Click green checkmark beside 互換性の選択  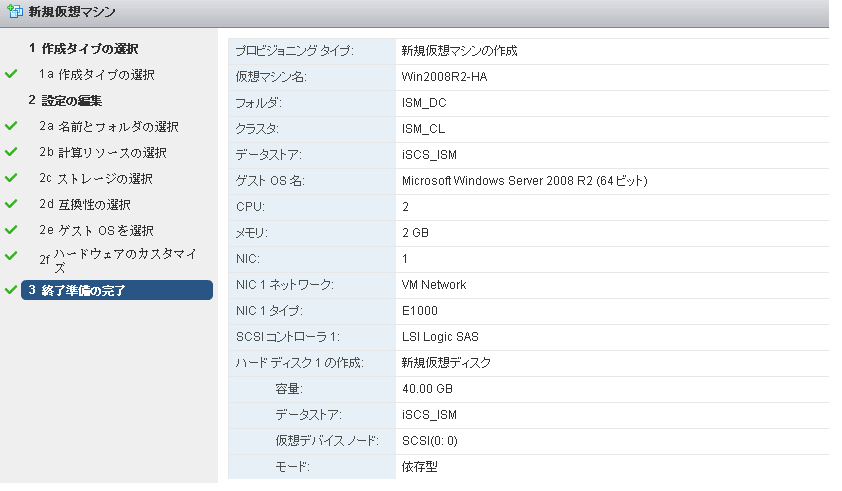click(11, 204)
